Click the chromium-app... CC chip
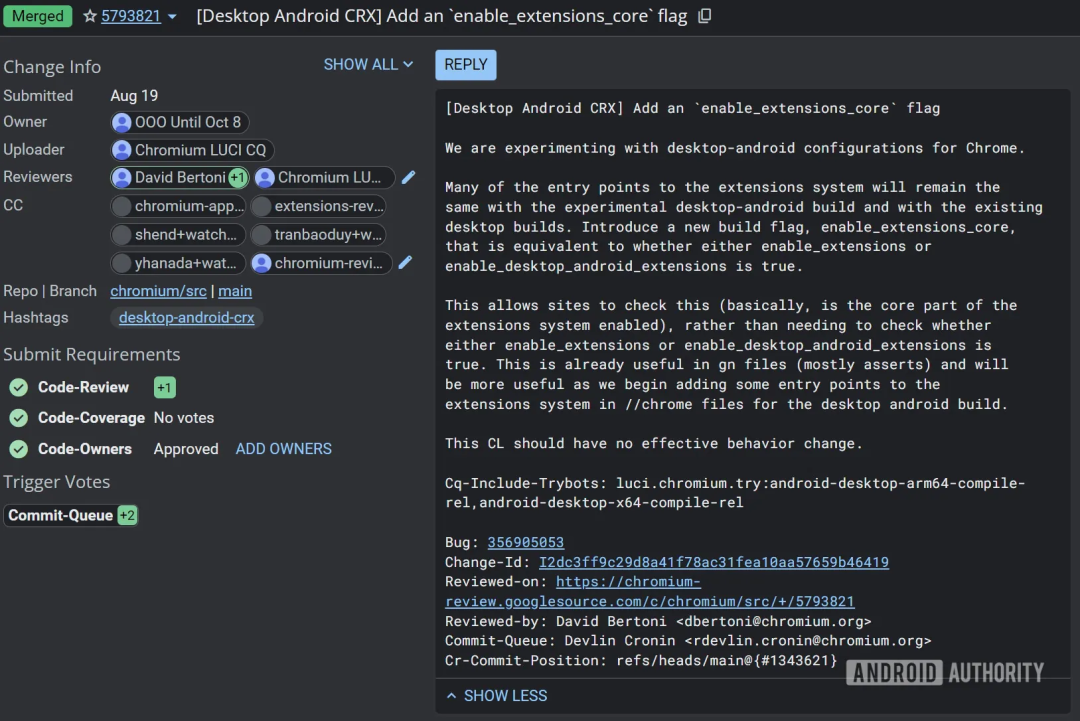Image resolution: width=1080 pixels, height=721 pixels. pos(178,206)
